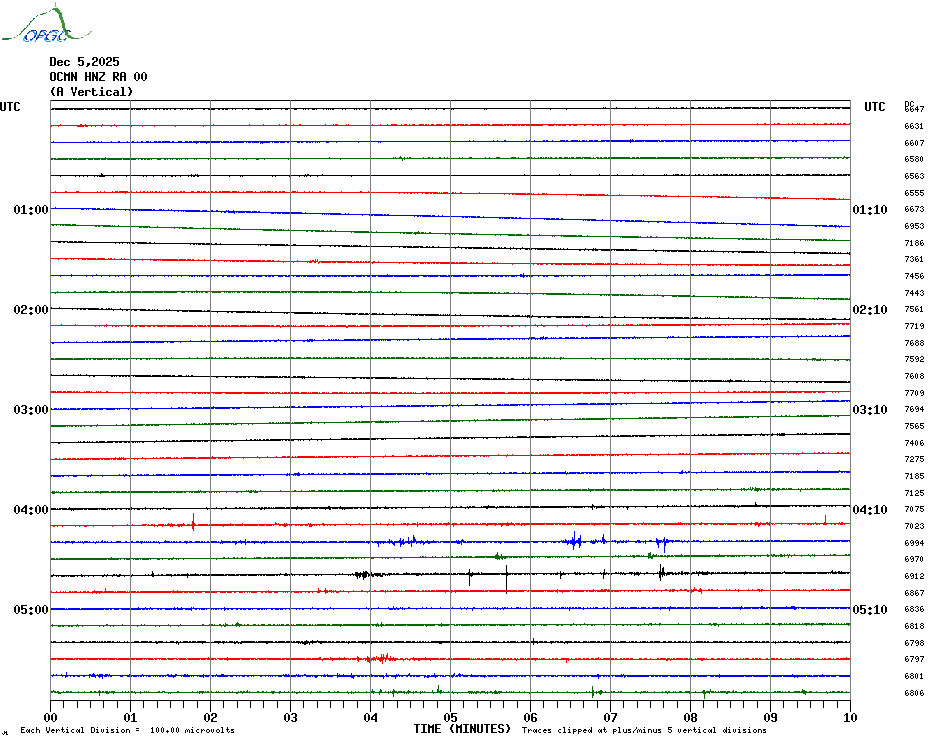
Task: Select the 05:10 time label on right
Action: click(869, 610)
